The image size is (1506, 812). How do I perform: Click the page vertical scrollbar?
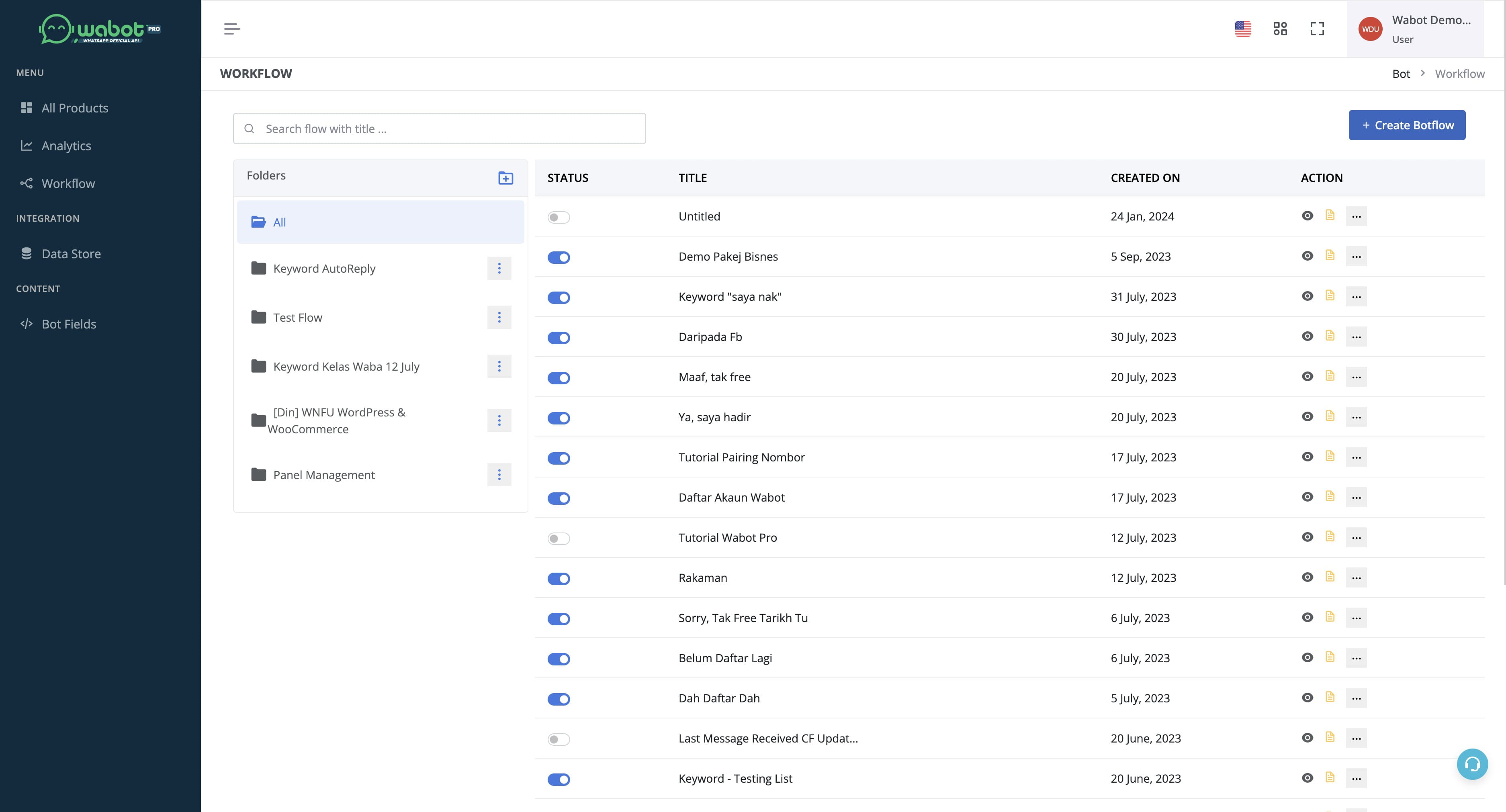(x=1504, y=292)
